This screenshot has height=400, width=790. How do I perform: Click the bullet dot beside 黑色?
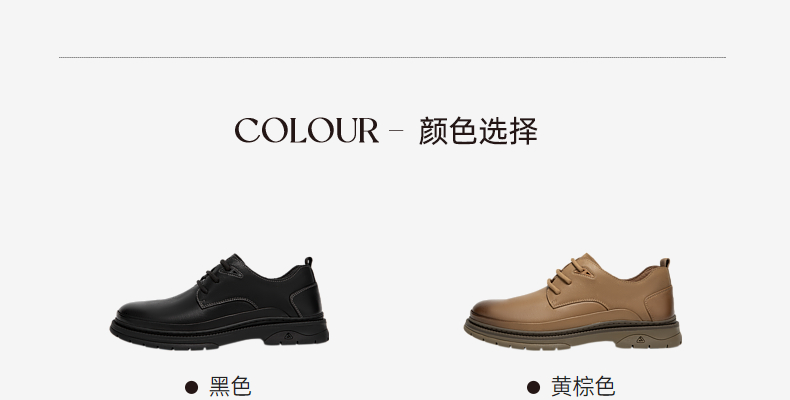pyautogui.click(x=191, y=387)
